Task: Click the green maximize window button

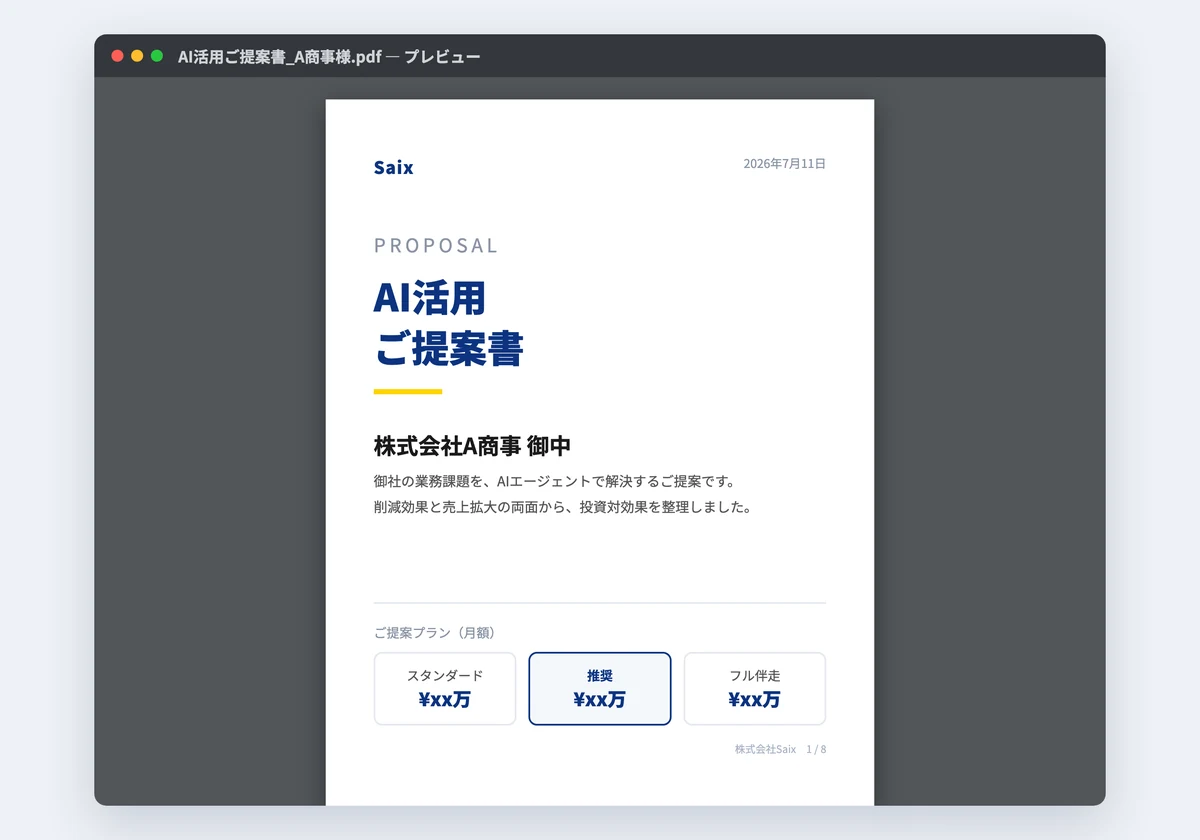Action: [157, 56]
